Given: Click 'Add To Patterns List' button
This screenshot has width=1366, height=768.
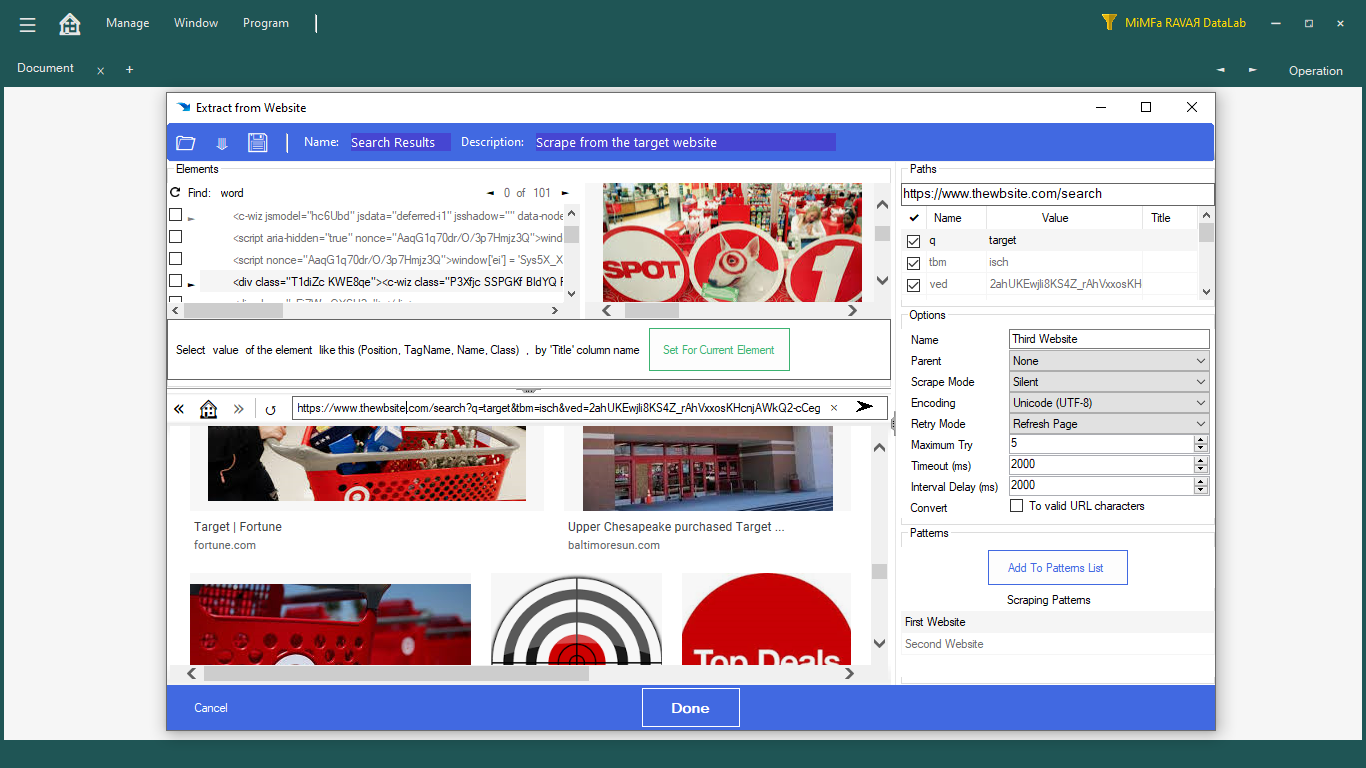Looking at the screenshot, I should 1057,568.
